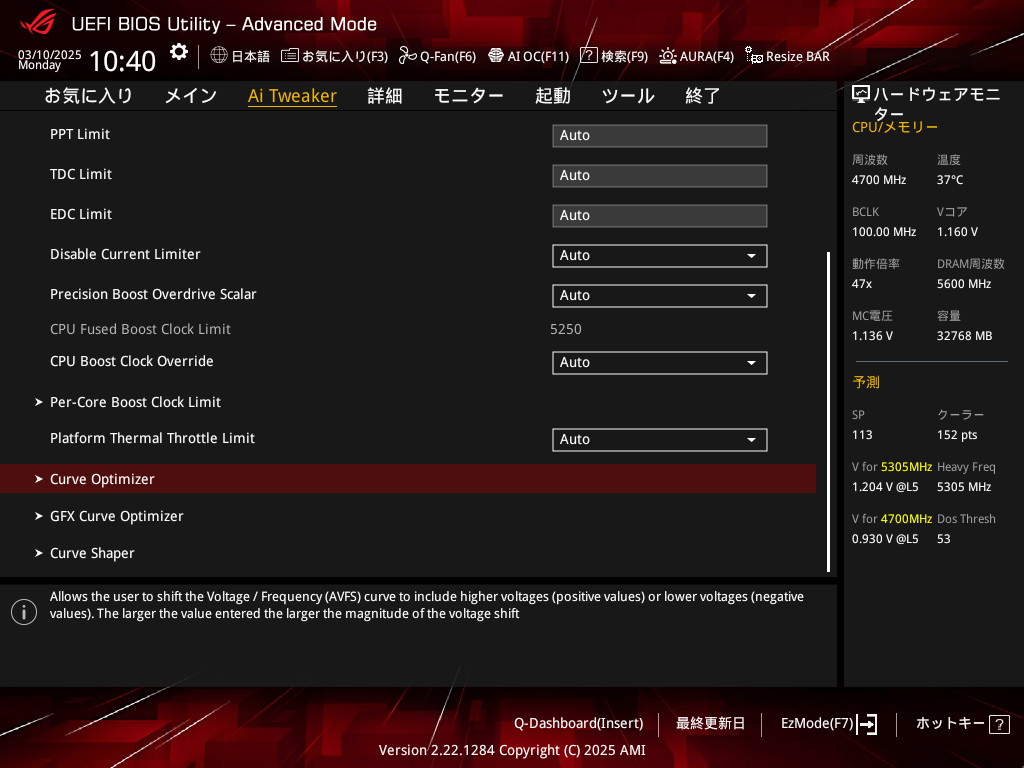Image resolution: width=1024 pixels, height=768 pixels.
Task: Open the 起動 tab
Action: 552,95
